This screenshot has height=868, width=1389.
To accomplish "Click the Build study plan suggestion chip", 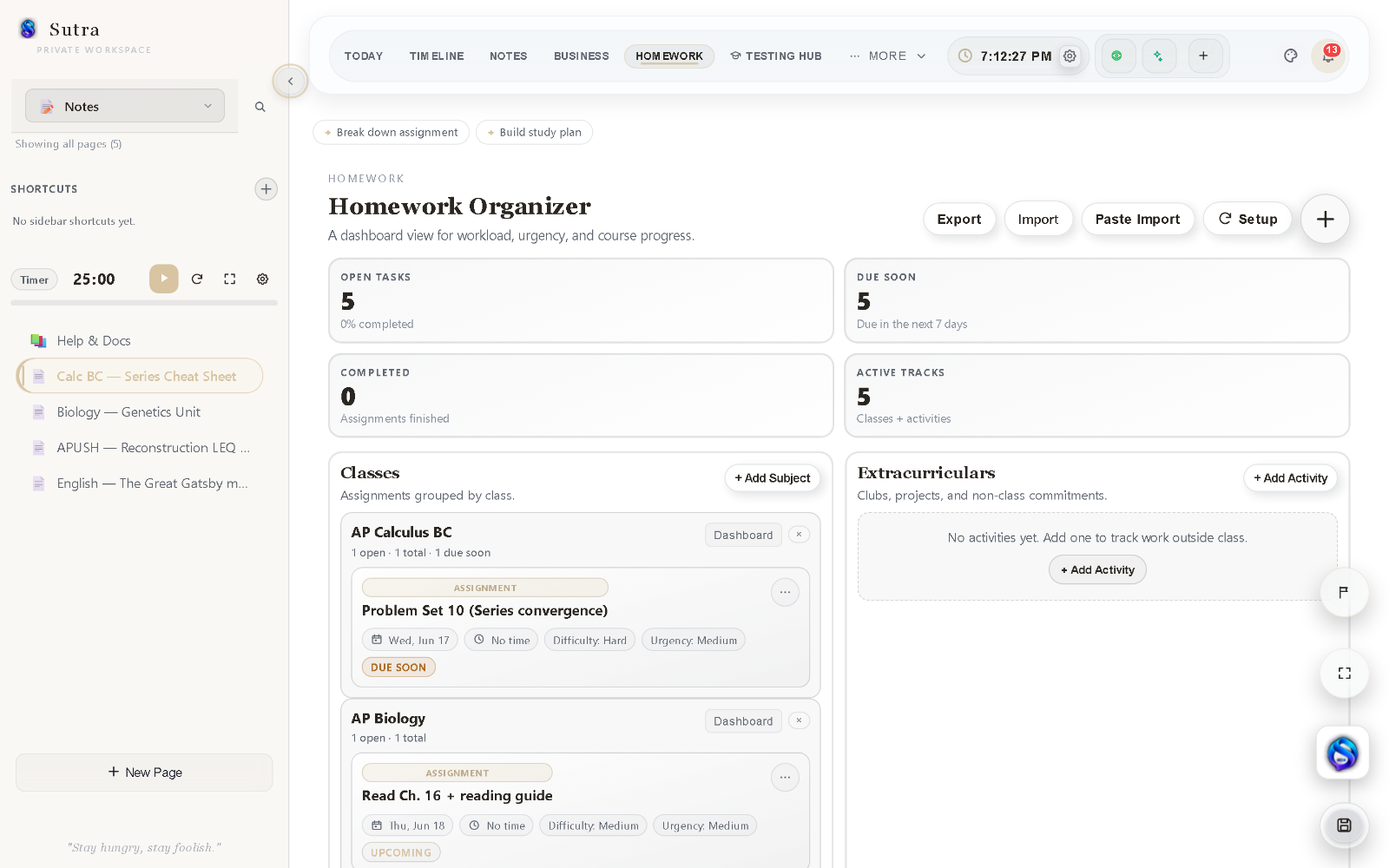I will pos(534,132).
